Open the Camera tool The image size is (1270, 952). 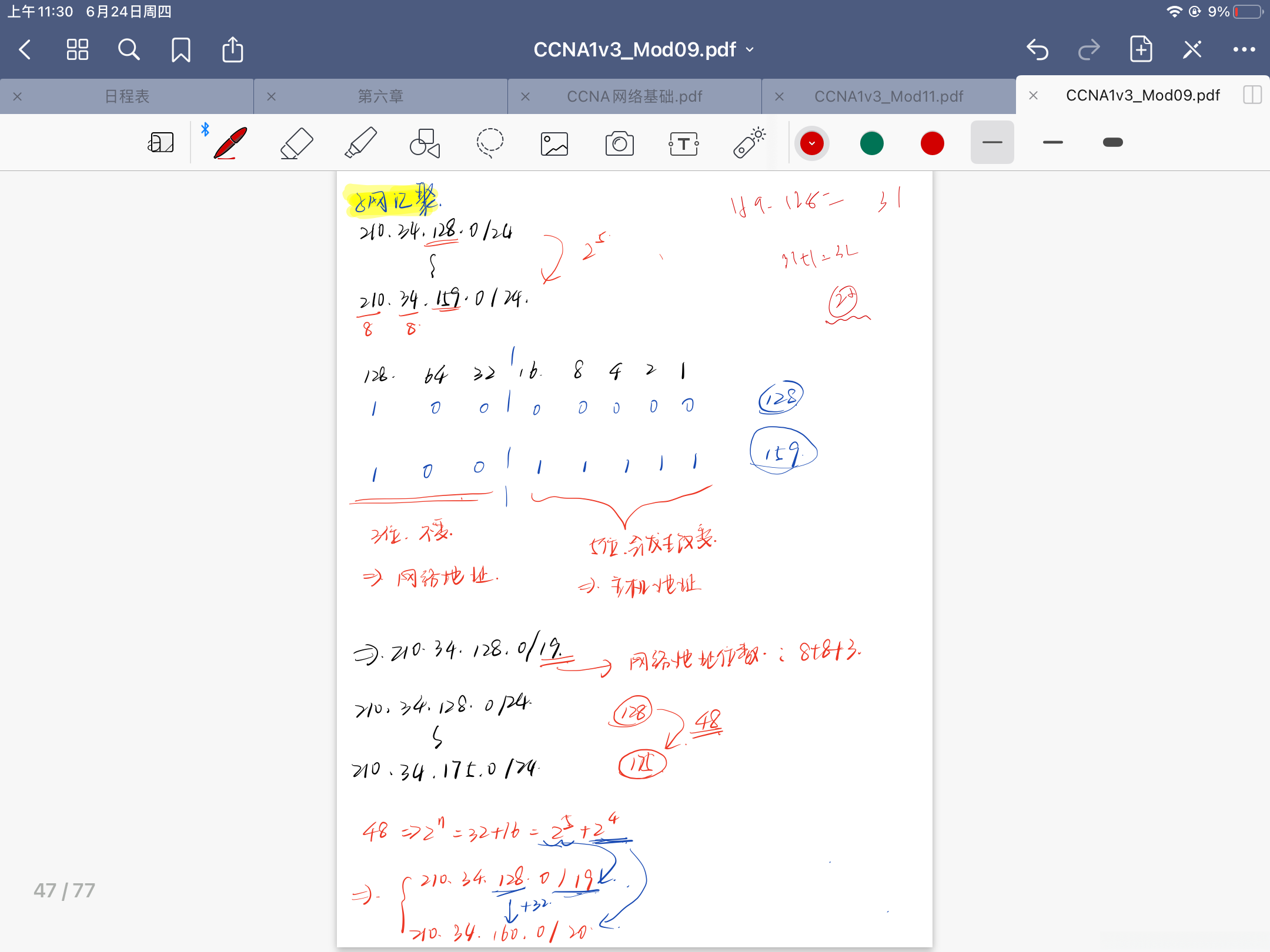(620, 142)
